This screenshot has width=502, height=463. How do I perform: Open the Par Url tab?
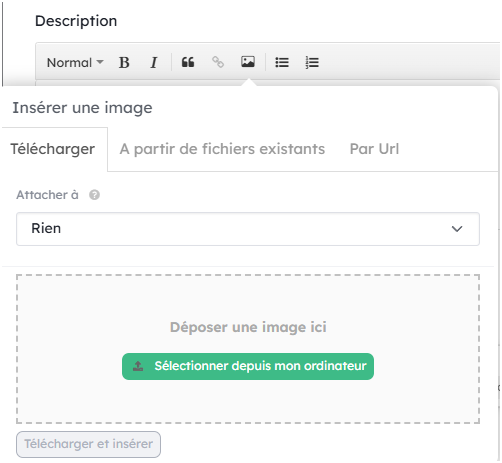click(374, 149)
